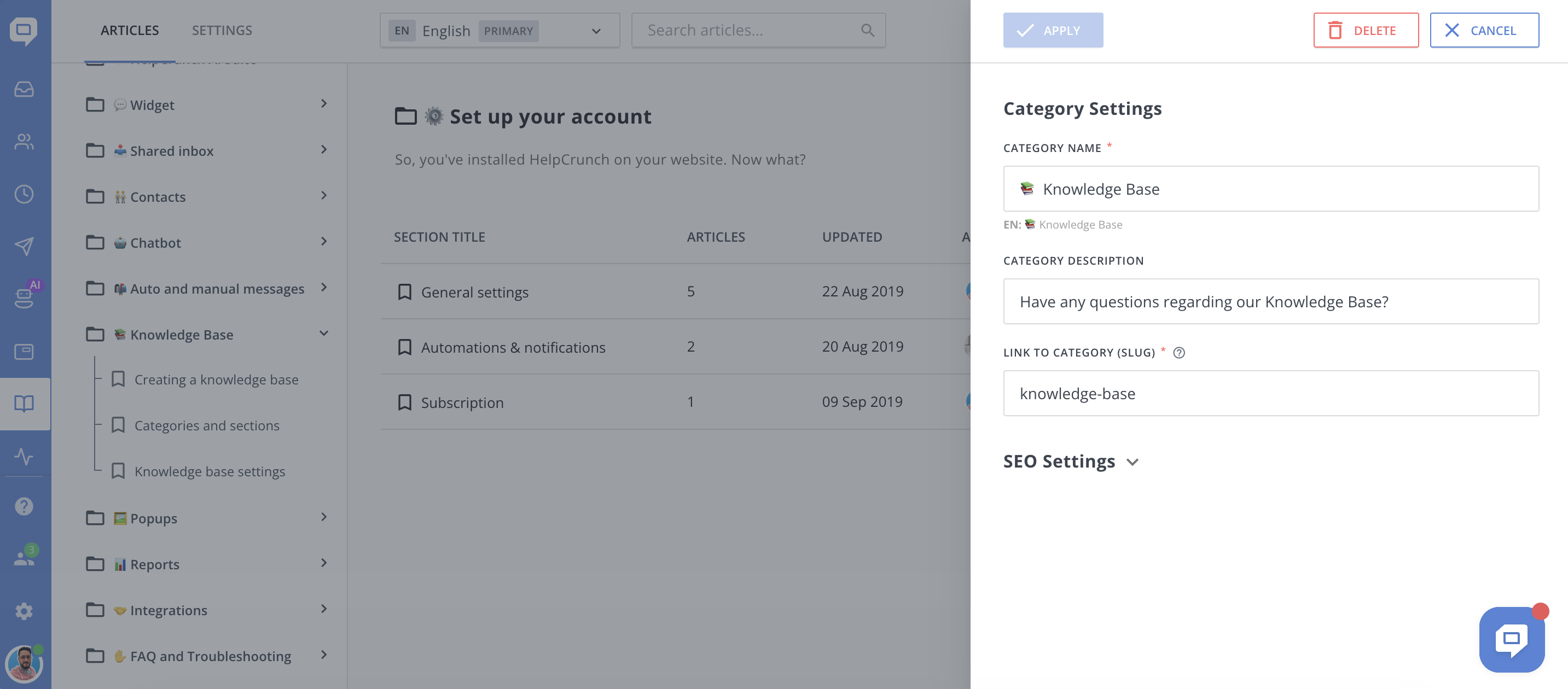Open the reports activity pulse icon
Viewport: 1568px width, 689px height.
click(x=25, y=456)
